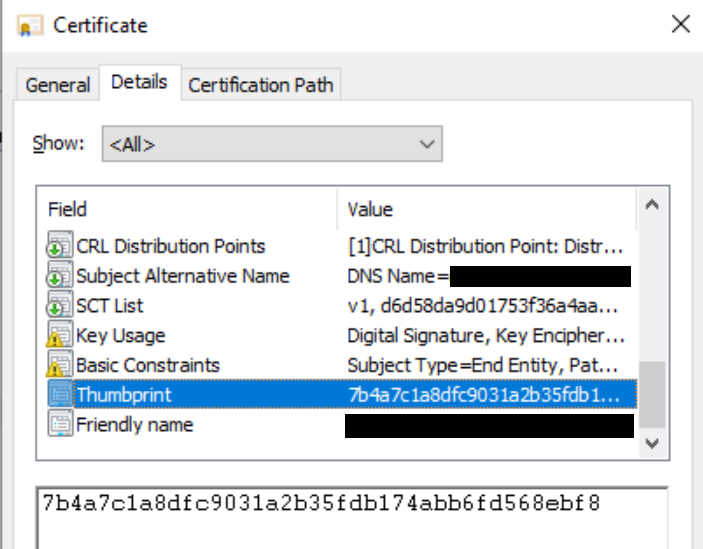Click the SCT List field icon
This screenshot has height=549, width=703.
pos(59,304)
